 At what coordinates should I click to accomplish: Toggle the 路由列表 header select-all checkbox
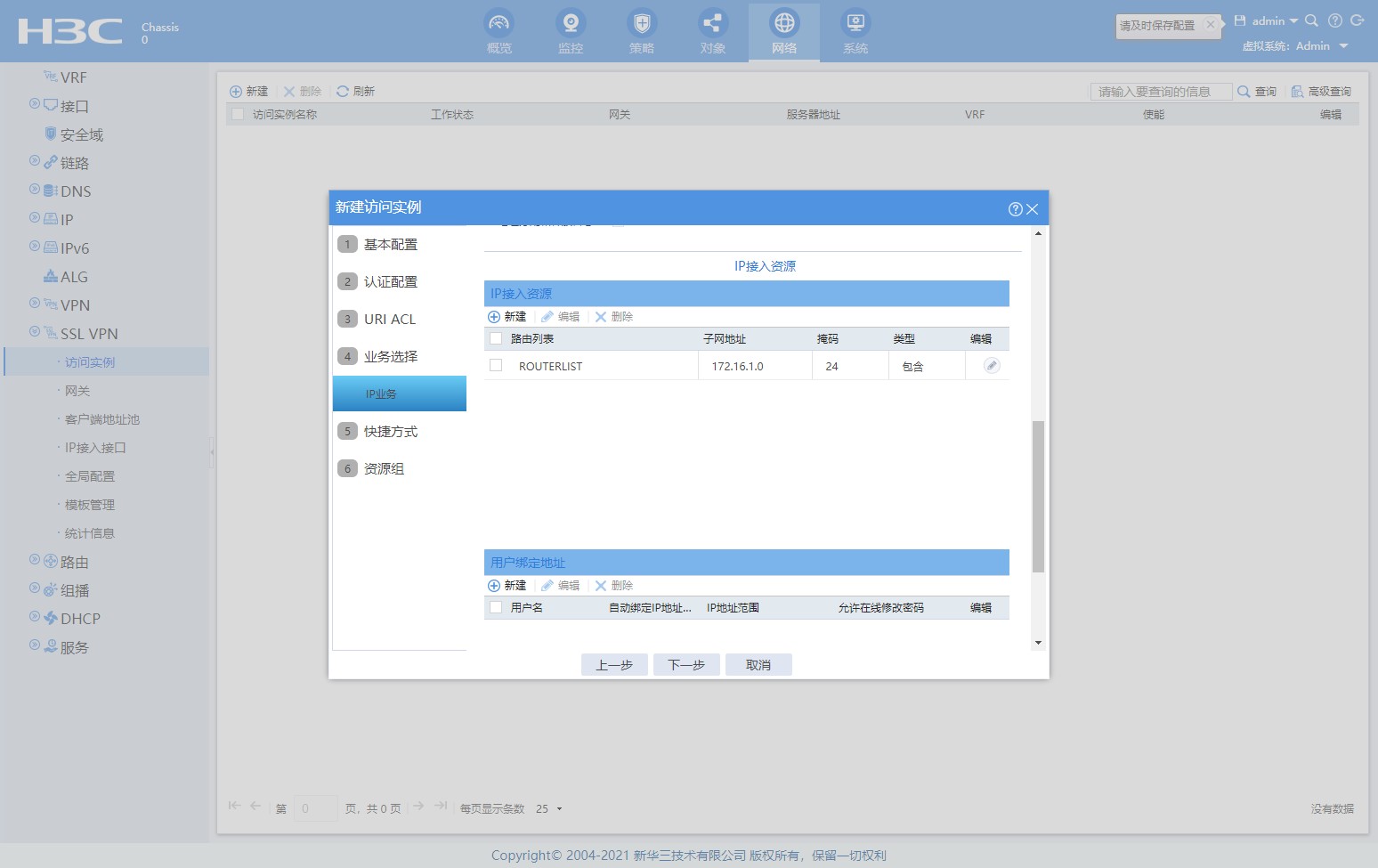pos(496,338)
